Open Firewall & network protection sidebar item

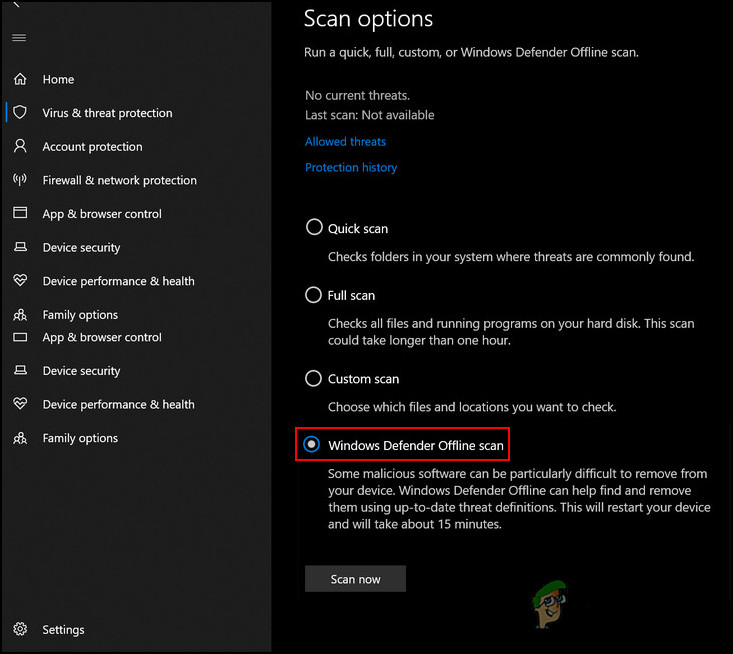[119, 180]
